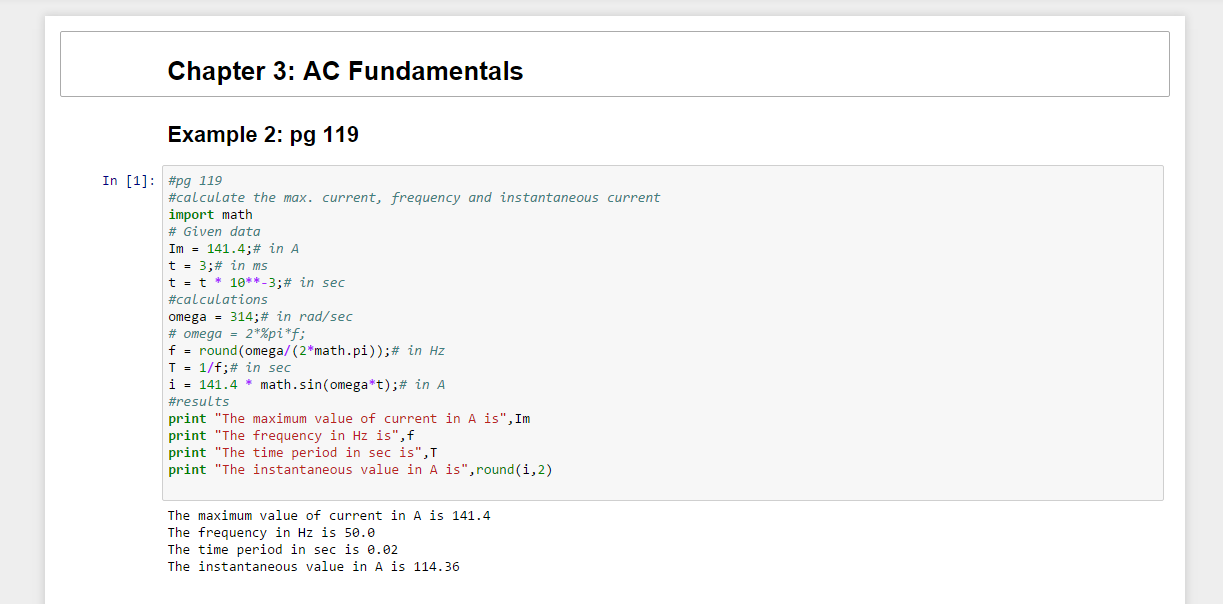Click the '#pg 119' comment line
Screen dimensions: 1223x604
[x=195, y=181]
